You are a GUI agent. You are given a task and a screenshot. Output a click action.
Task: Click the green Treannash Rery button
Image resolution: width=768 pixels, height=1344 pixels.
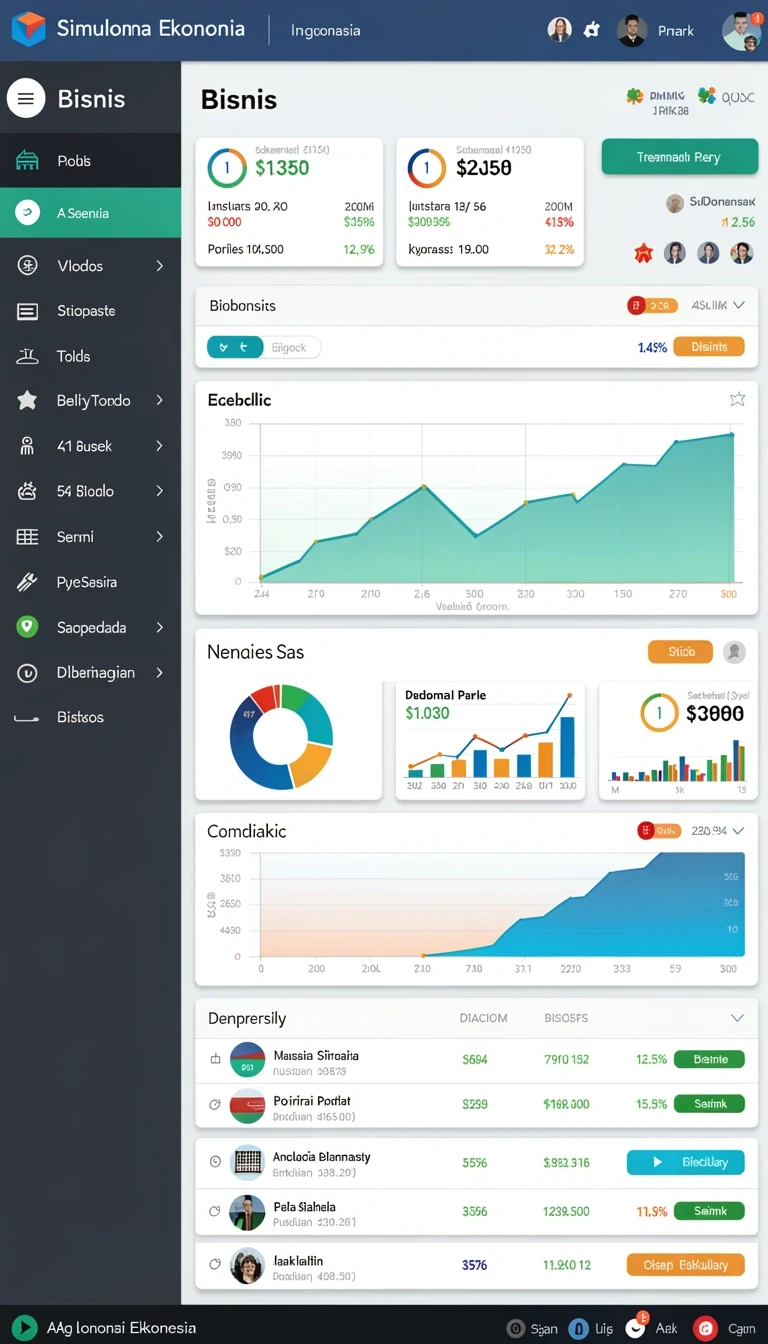click(x=679, y=157)
